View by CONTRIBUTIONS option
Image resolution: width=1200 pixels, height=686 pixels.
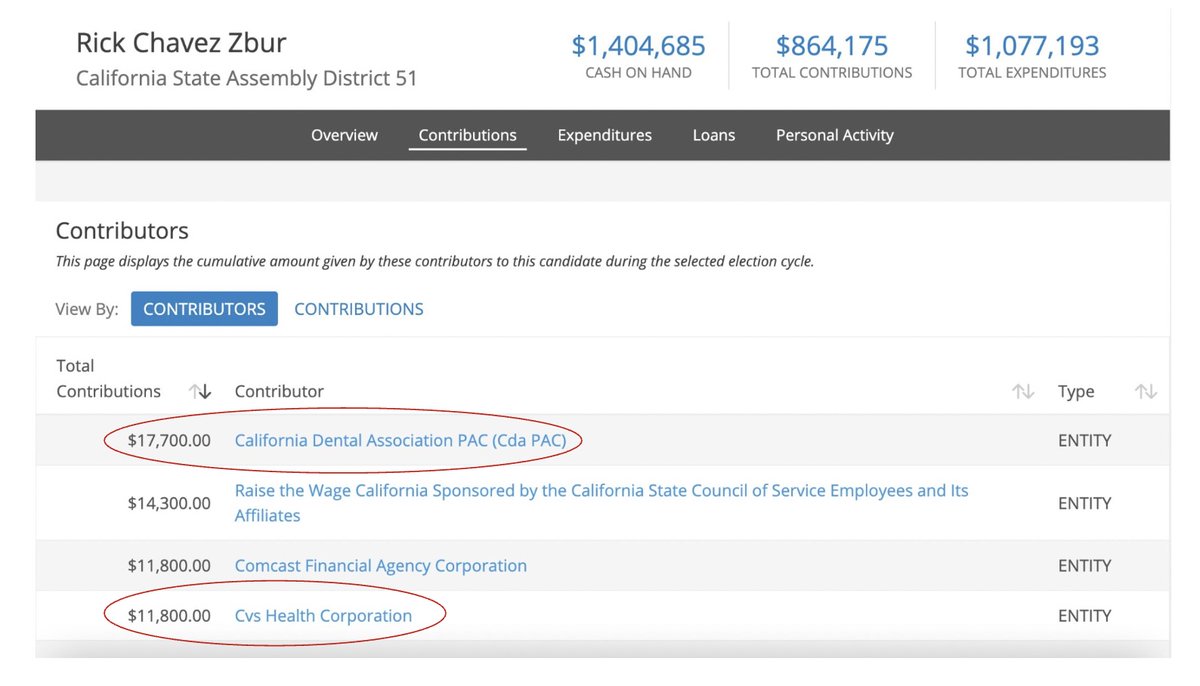[359, 309]
